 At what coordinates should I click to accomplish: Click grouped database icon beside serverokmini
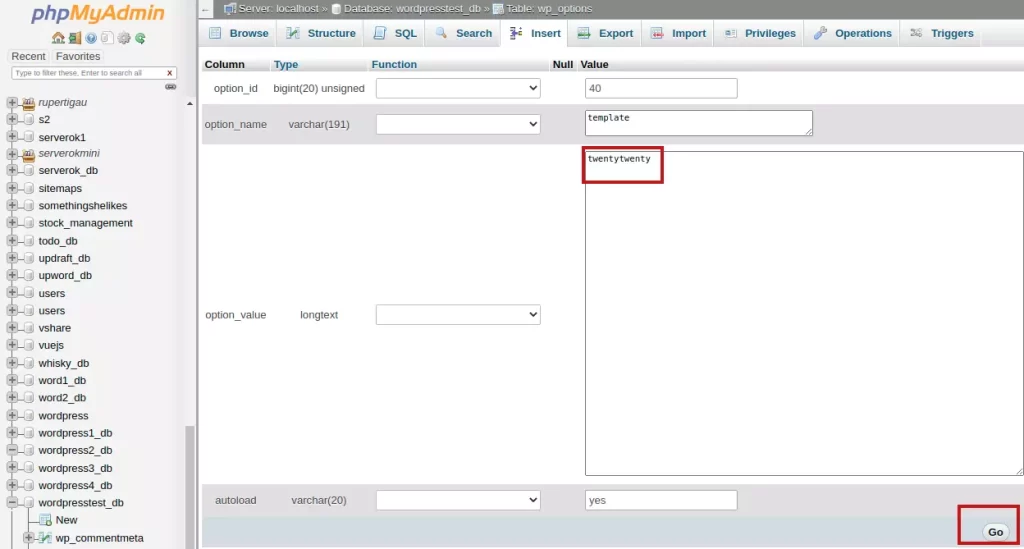point(28,154)
